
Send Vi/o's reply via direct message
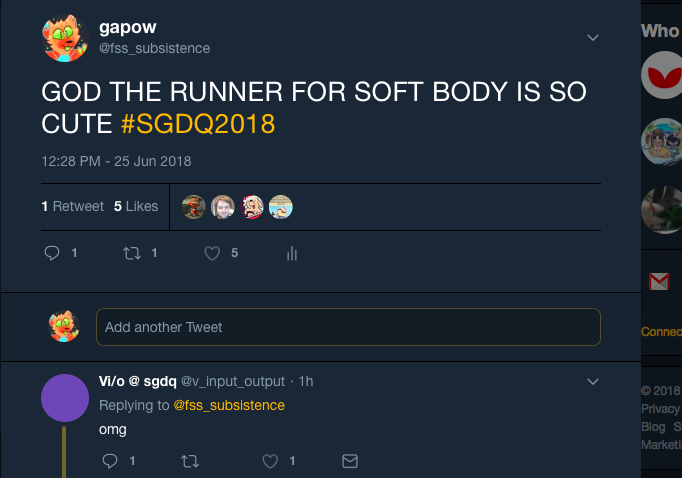pyautogui.click(x=349, y=461)
